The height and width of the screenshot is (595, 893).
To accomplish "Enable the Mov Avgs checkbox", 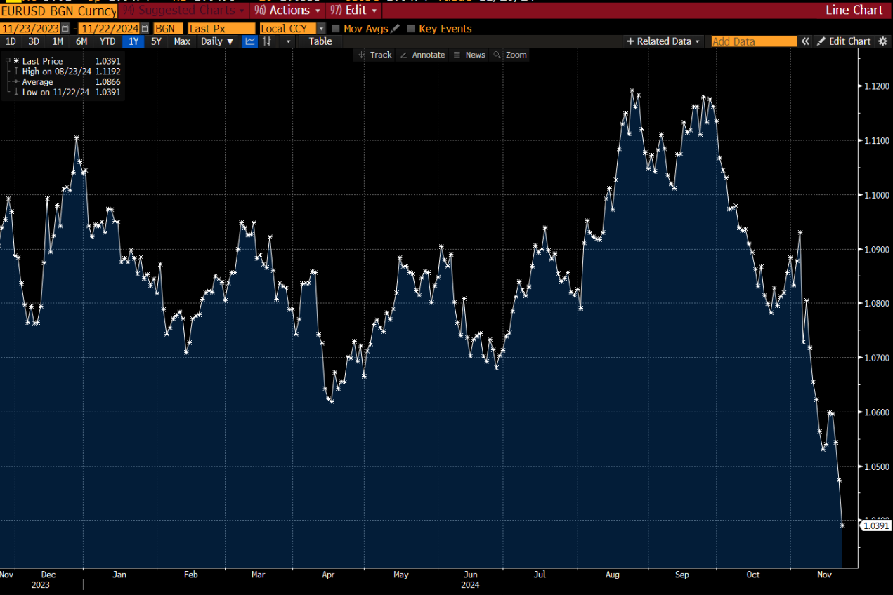I will 335,28.
